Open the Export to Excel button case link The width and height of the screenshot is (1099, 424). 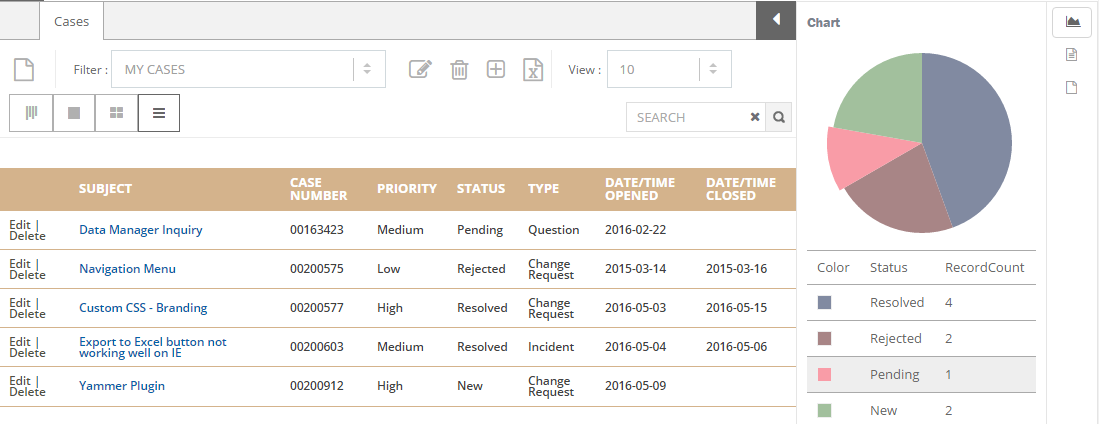[x=153, y=347]
